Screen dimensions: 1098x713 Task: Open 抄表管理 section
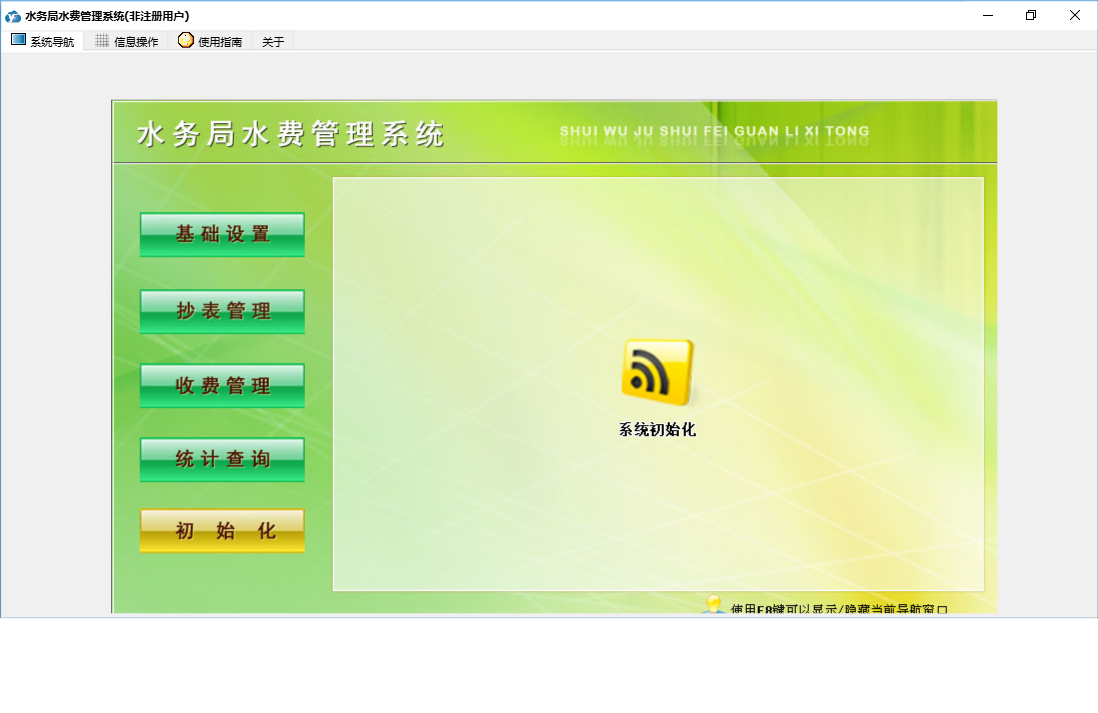point(223,311)
